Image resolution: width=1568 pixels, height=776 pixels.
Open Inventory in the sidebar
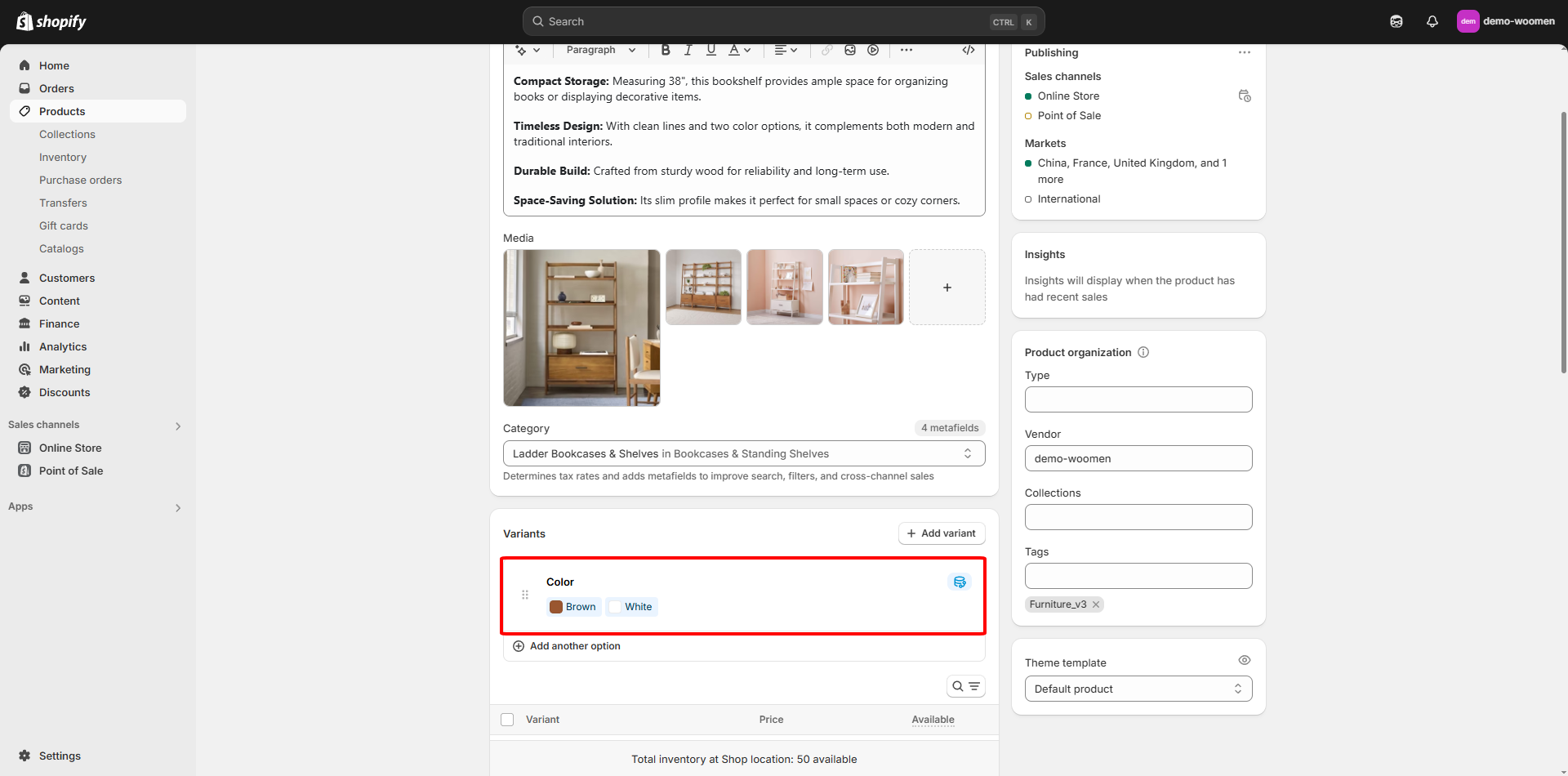[x=63, y=157]
